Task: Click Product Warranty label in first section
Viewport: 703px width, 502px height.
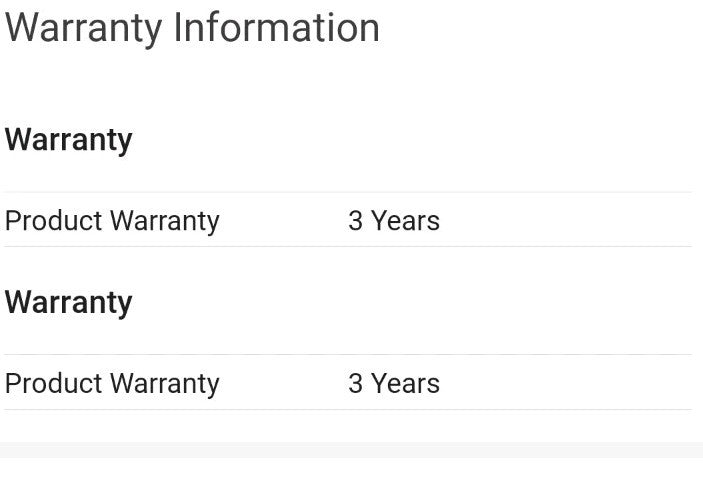Action: 112,221
